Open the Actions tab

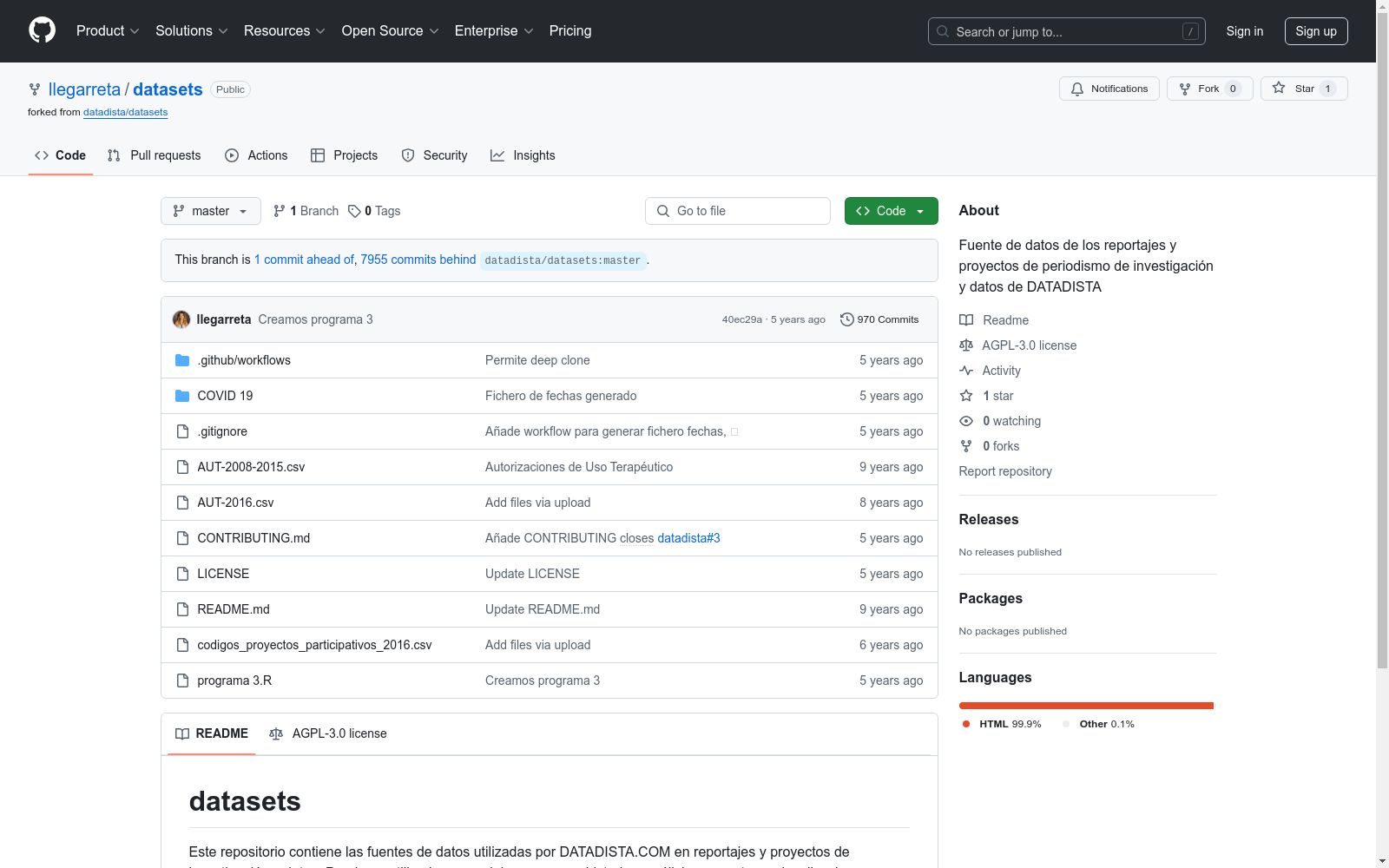click(256, 155)
